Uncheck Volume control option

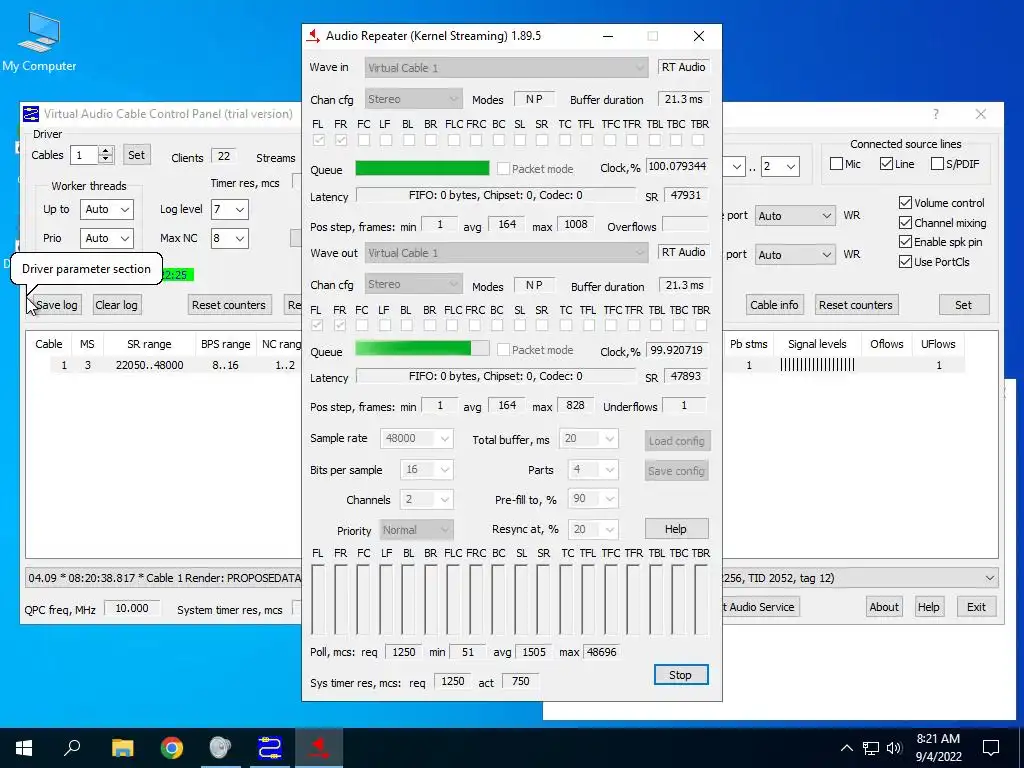click(905, 203)
